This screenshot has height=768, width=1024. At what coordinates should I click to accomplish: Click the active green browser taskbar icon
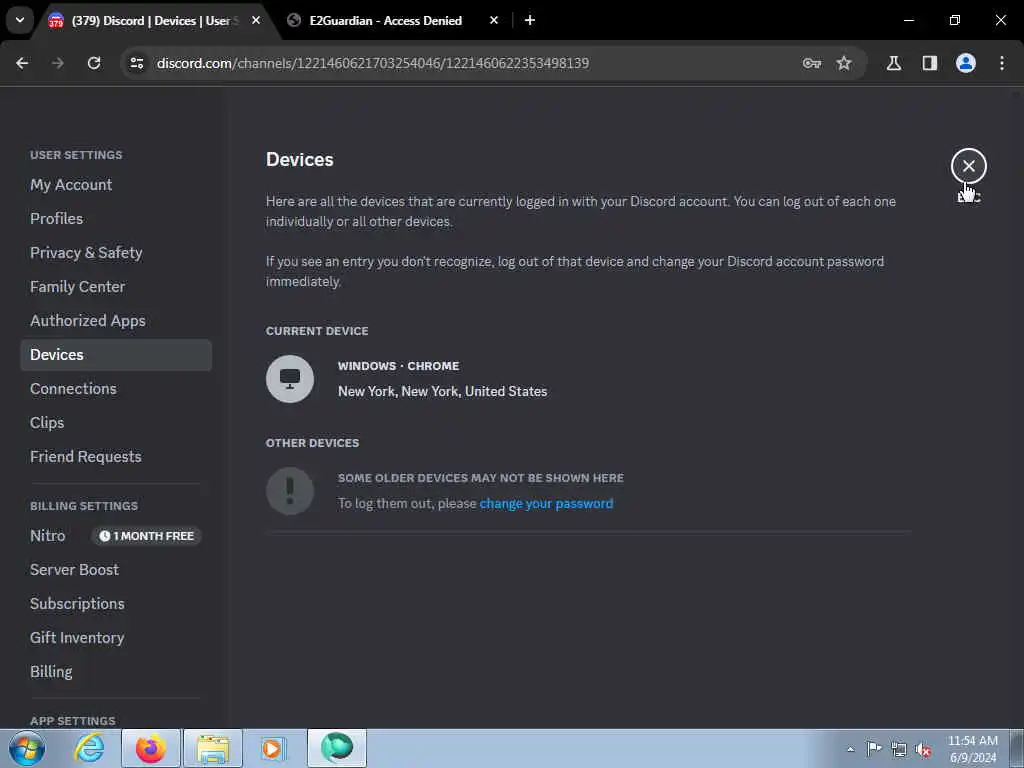point(337,748)
